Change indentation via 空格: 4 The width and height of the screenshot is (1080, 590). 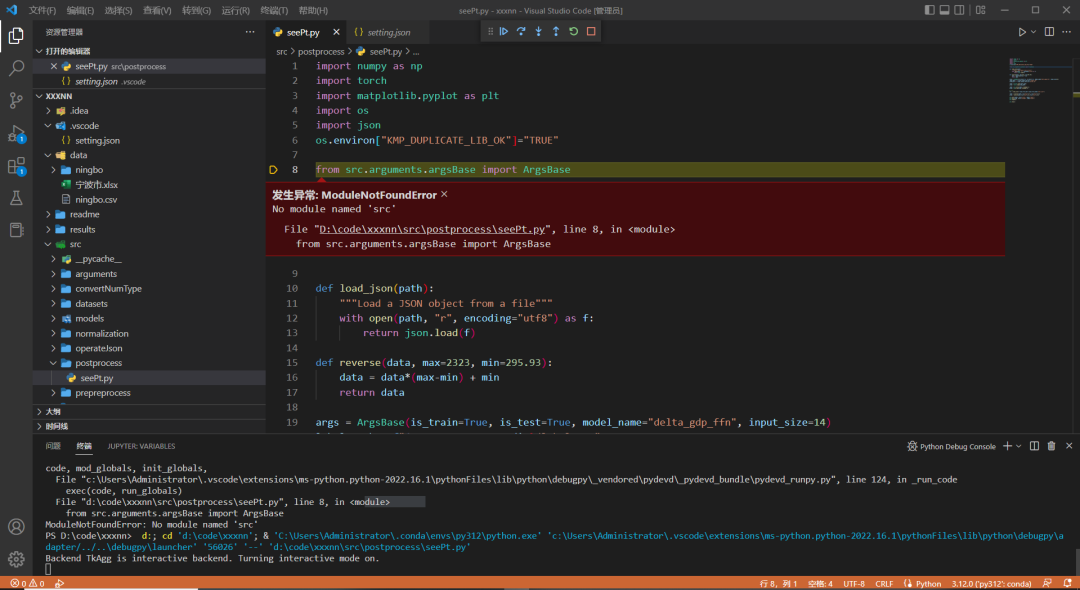(820, 584)
